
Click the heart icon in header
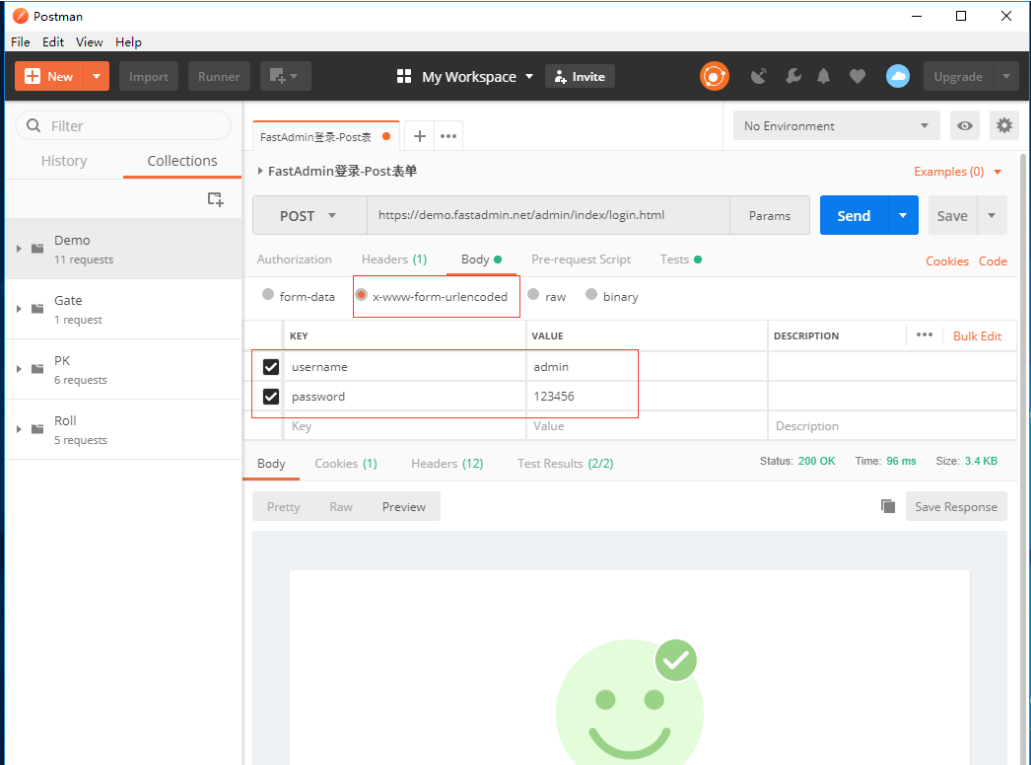coord(857,76)
